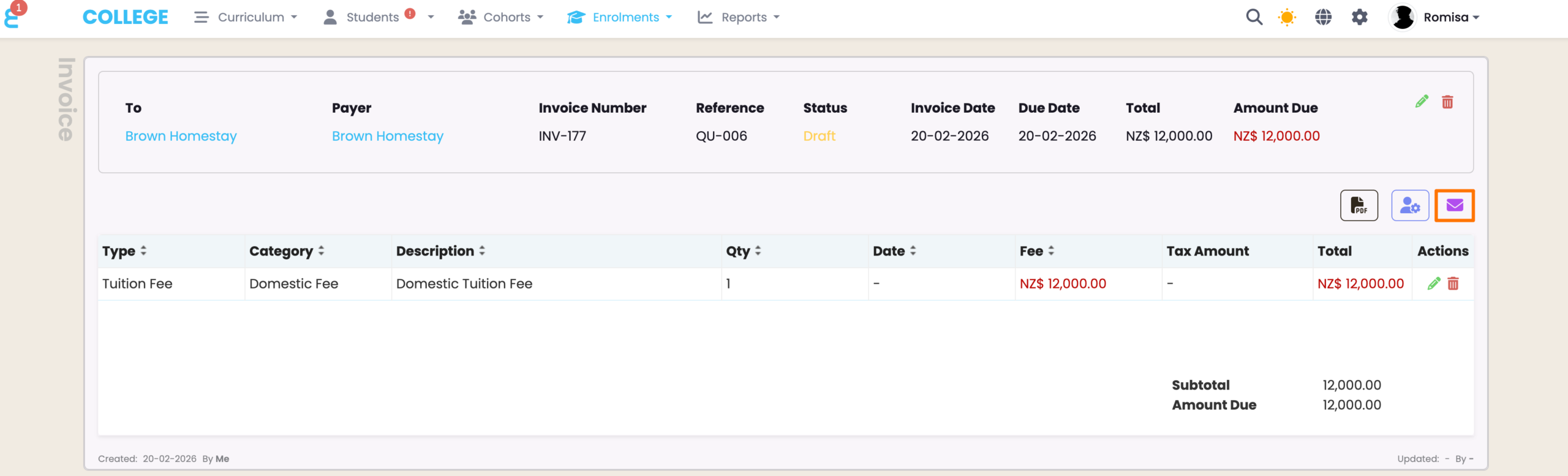This screenshot has width=1568, height=476.
Task: Expand the Cohorts dropdown menu
Action: coord(500,17)
